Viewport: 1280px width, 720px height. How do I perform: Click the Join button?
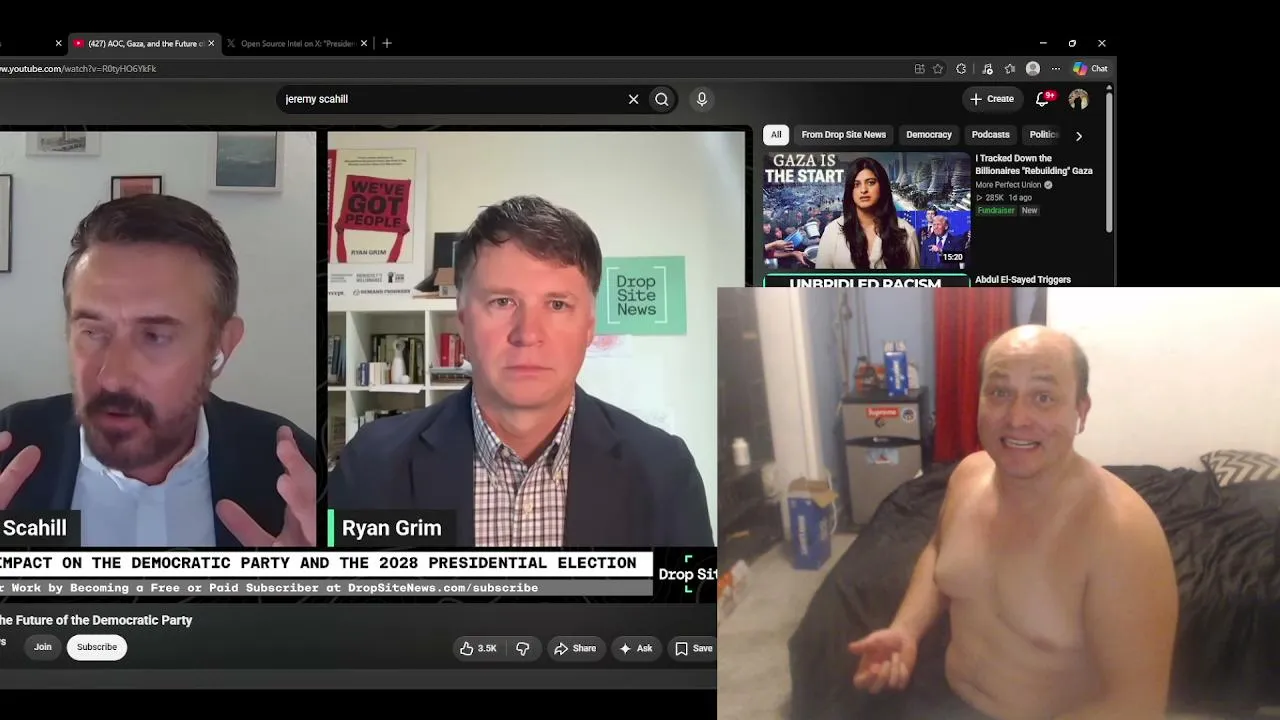click(43, 647)
